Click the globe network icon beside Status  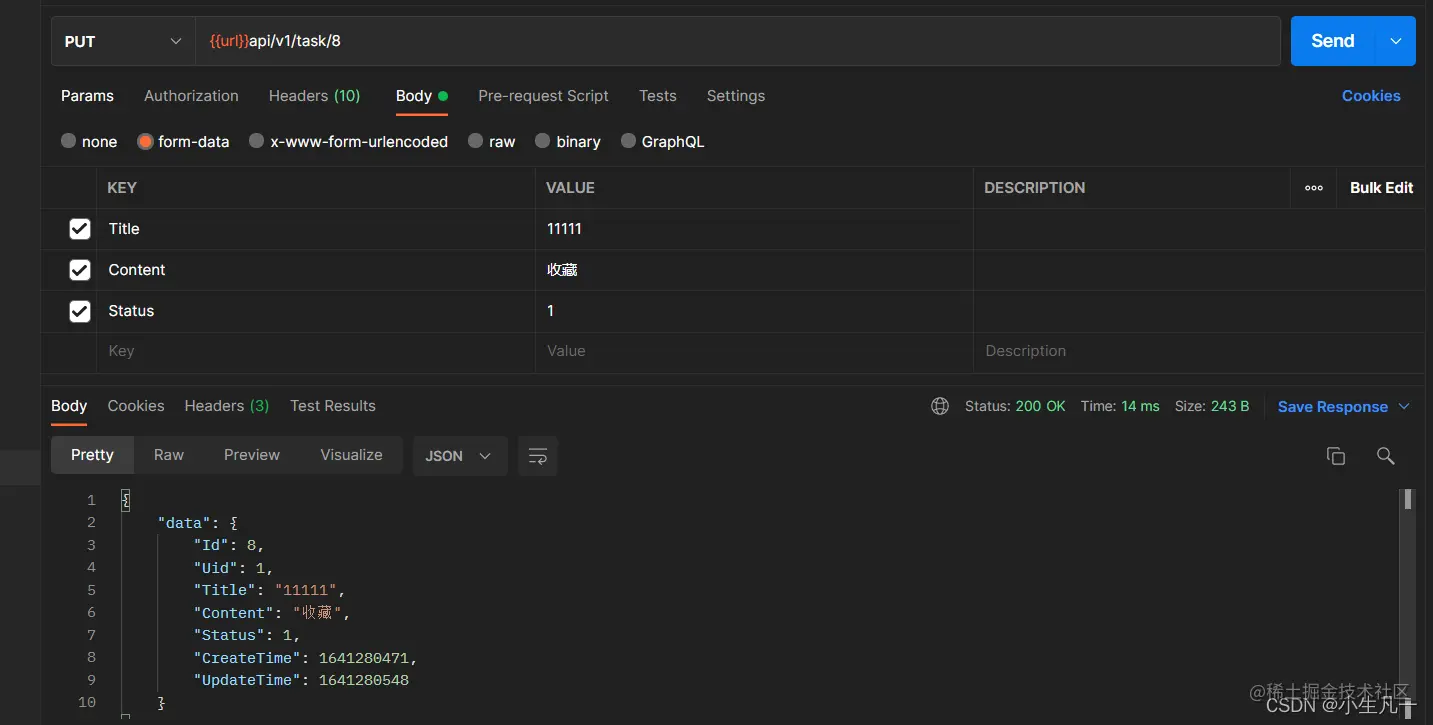coord(940,406)
